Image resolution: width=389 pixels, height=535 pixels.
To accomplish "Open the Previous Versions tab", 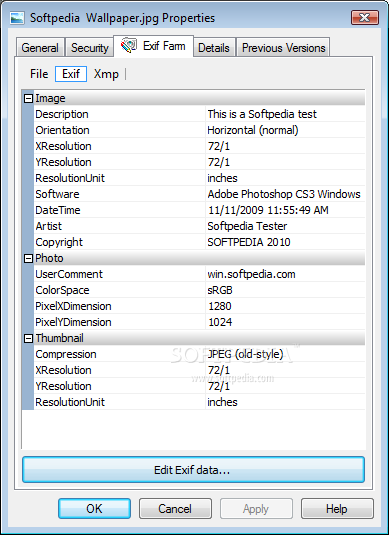I will tap(284, 48).
